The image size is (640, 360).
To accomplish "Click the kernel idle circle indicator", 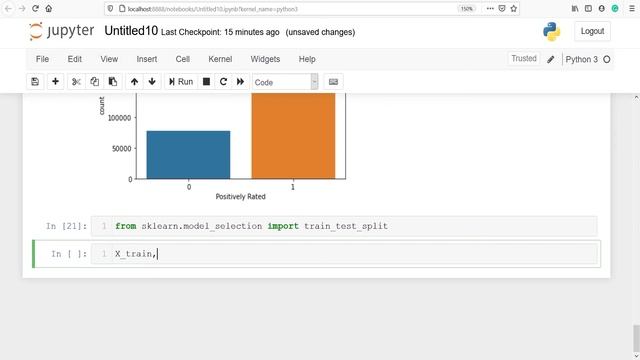I will (x=607, y=59).
